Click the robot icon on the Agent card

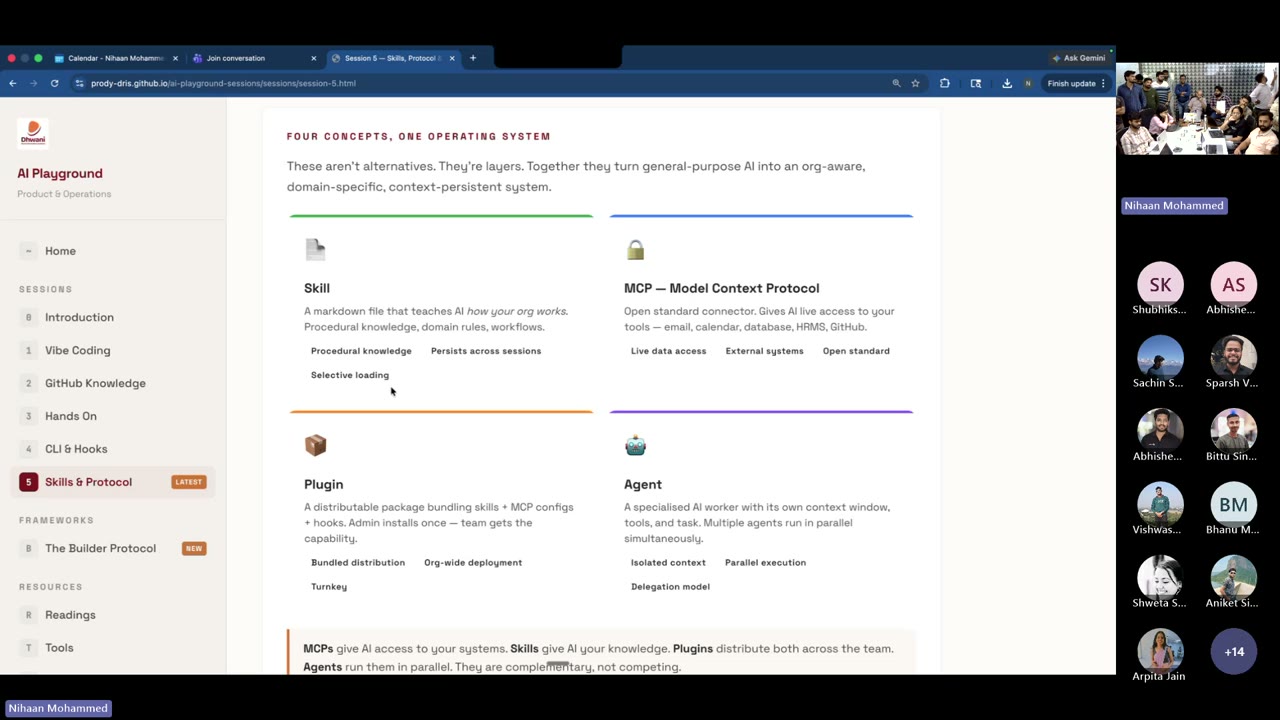coord(635,445)
